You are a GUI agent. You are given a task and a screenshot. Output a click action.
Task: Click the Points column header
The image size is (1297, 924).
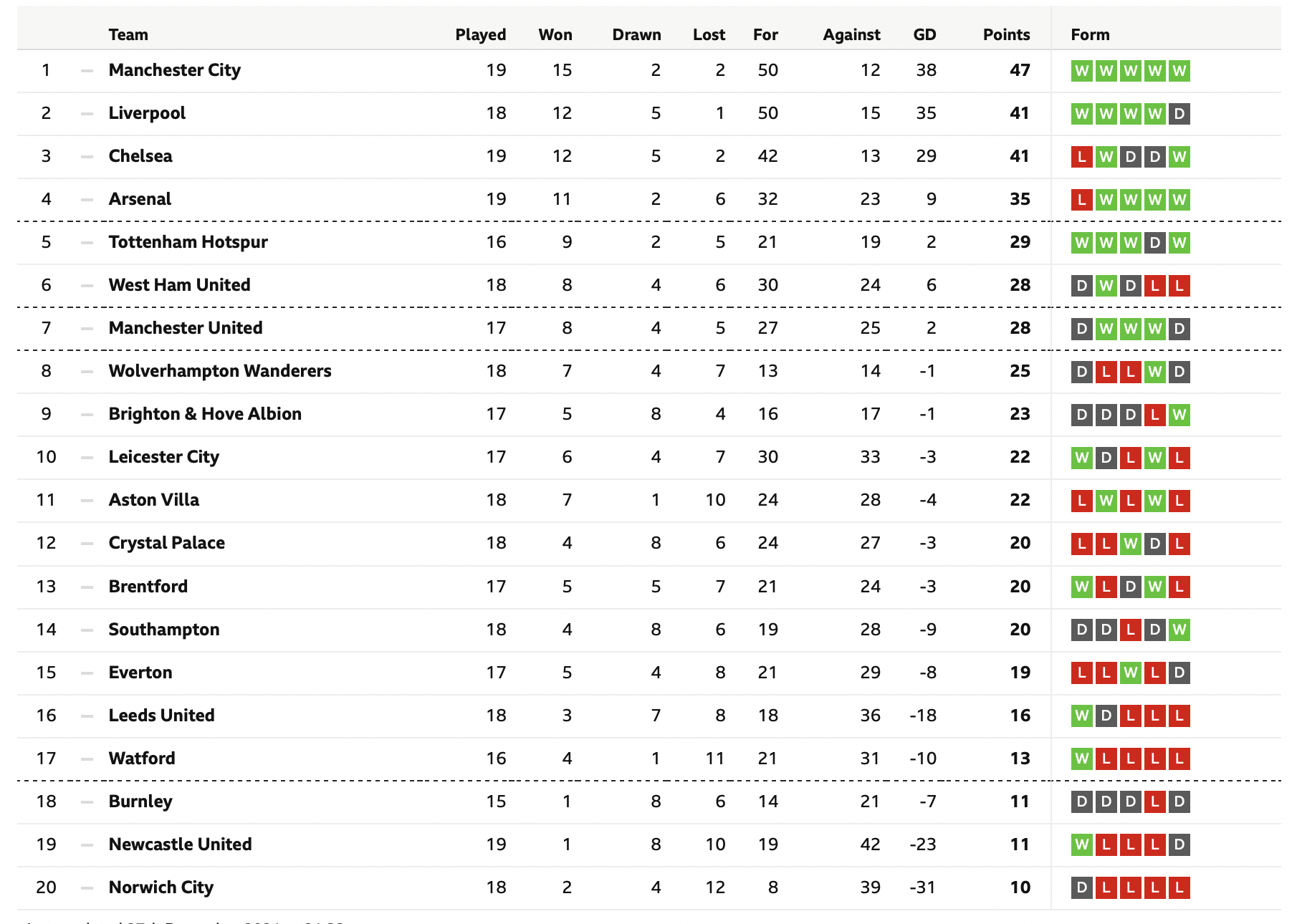pyautogui.click(x=1006, y=34)
